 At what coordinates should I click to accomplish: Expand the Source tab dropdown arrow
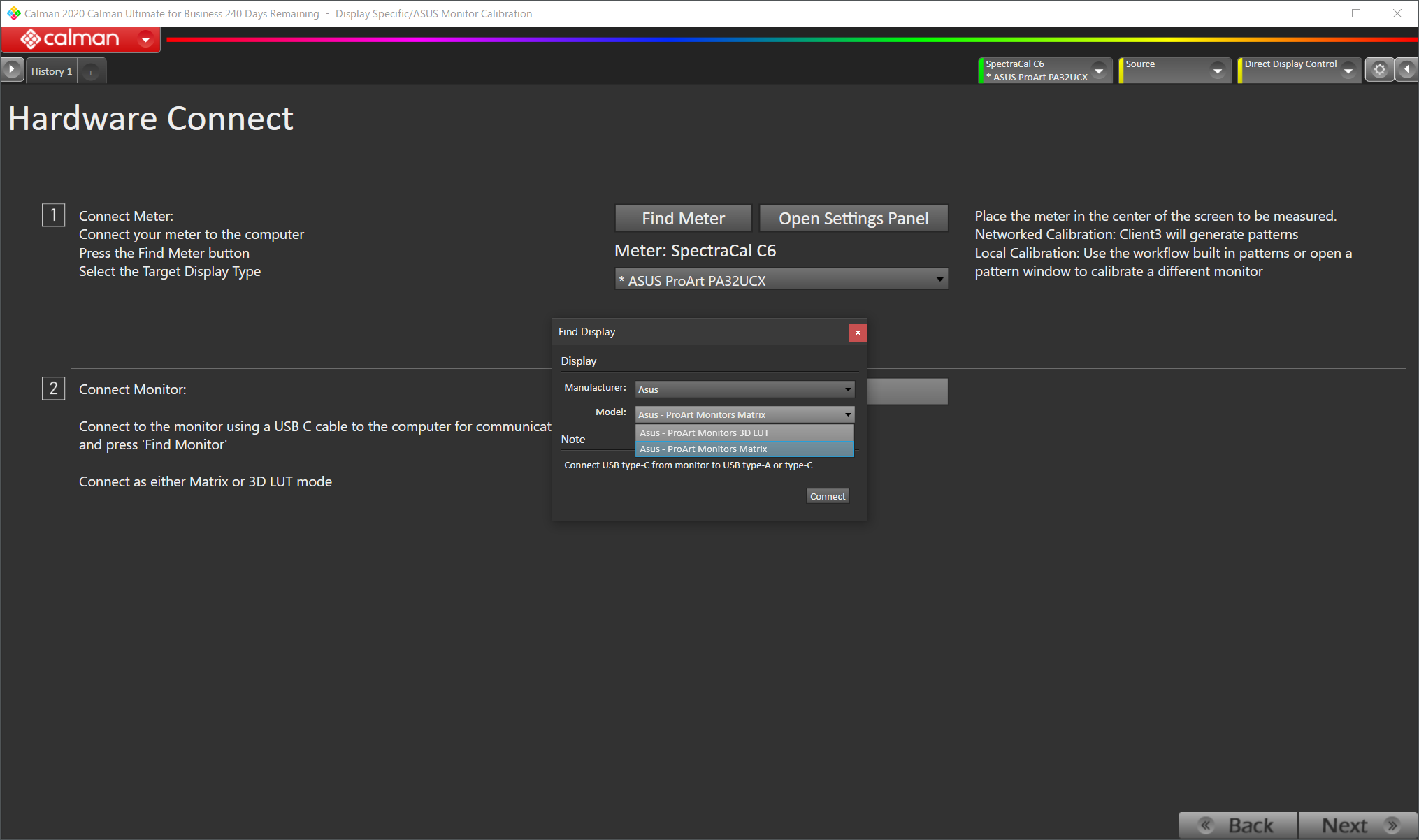click(x=1218, y=71)
